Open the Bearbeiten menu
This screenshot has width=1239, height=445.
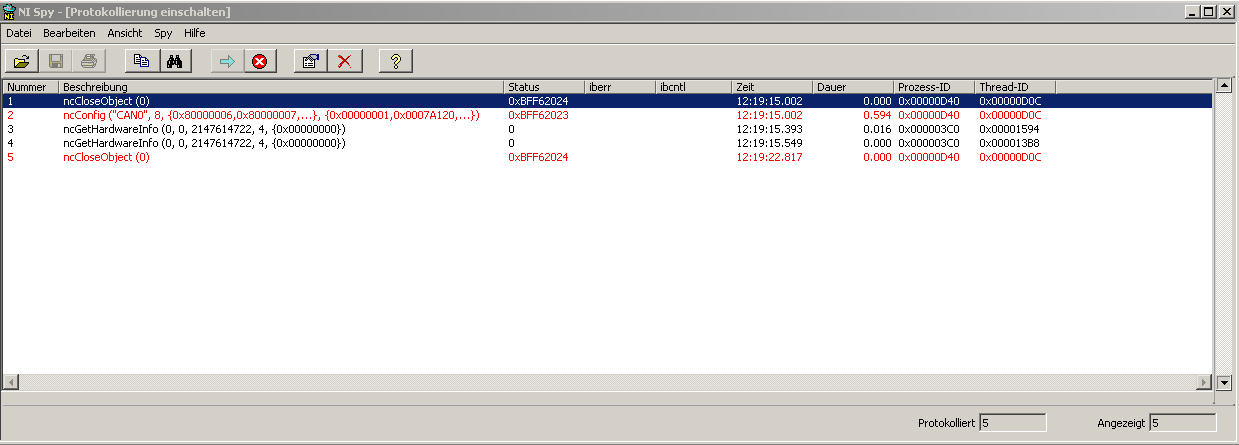pyautogui.click(x=69, y=33)
